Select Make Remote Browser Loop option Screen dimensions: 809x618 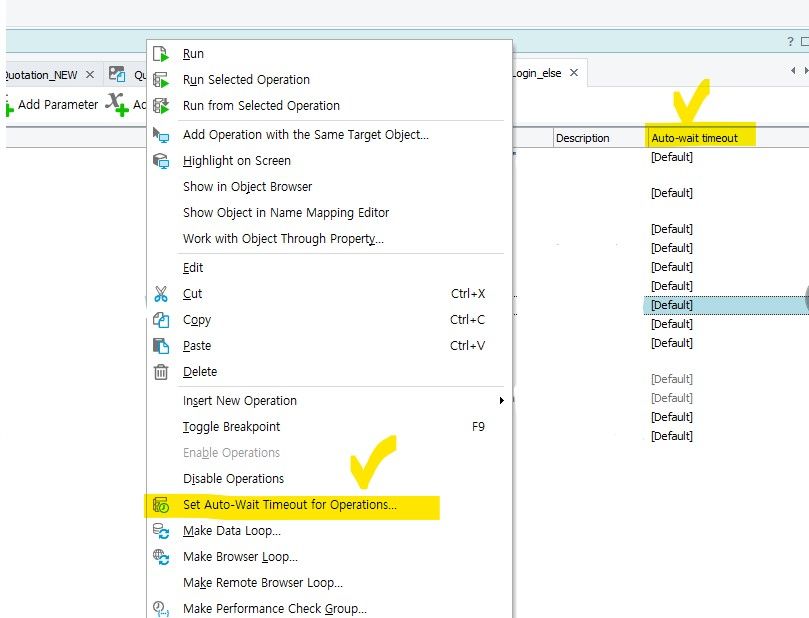coord(262,583)
